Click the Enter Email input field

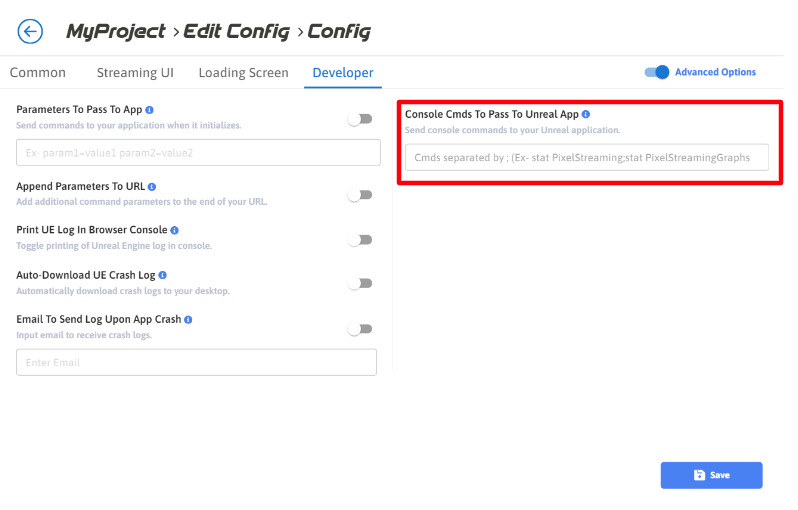pyautogui.click(x=196, y=362)
